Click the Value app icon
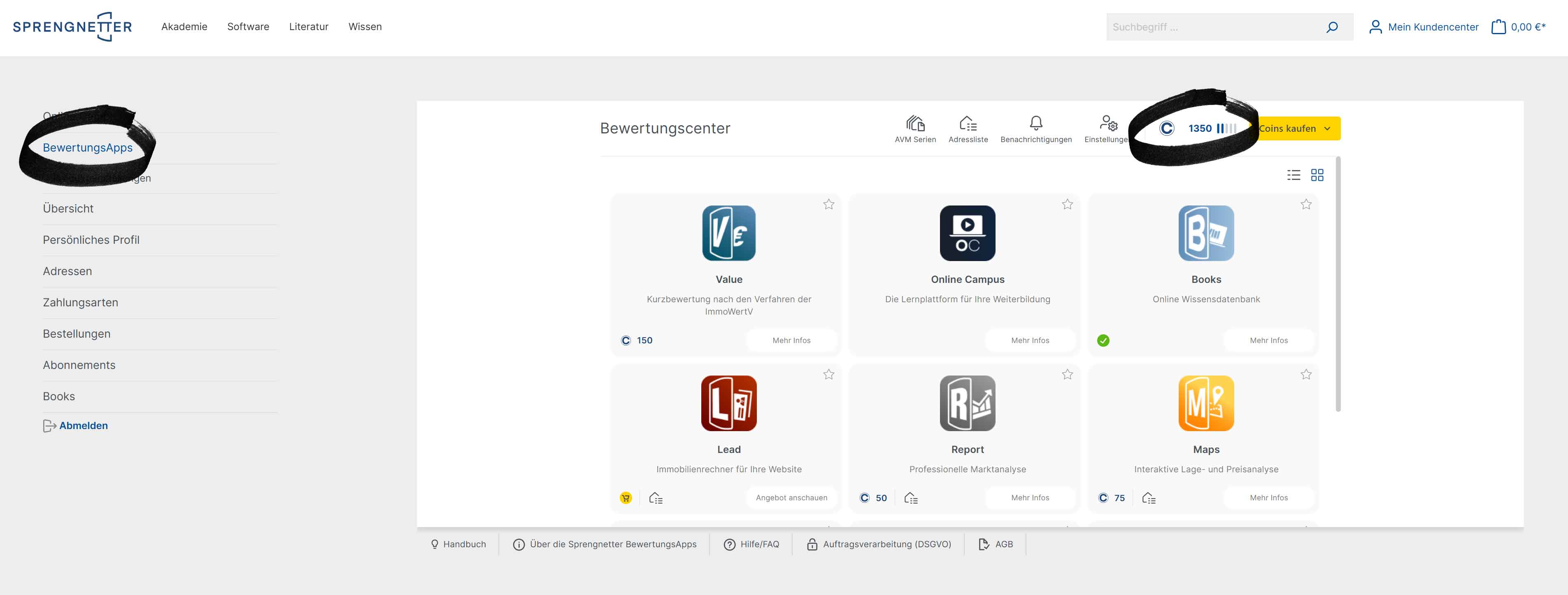This screenshot has width=1568, height=595. pos(728,233)
